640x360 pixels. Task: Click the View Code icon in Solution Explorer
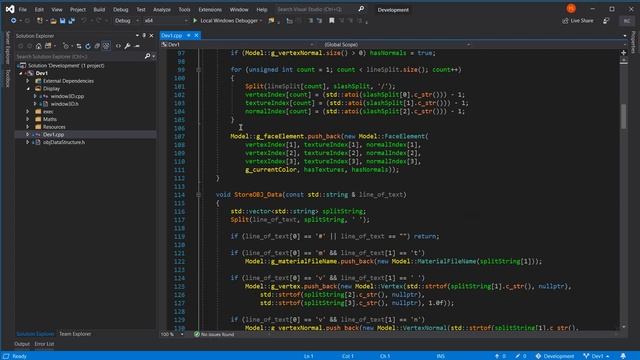pyautogui.click(x=118, y=46)
